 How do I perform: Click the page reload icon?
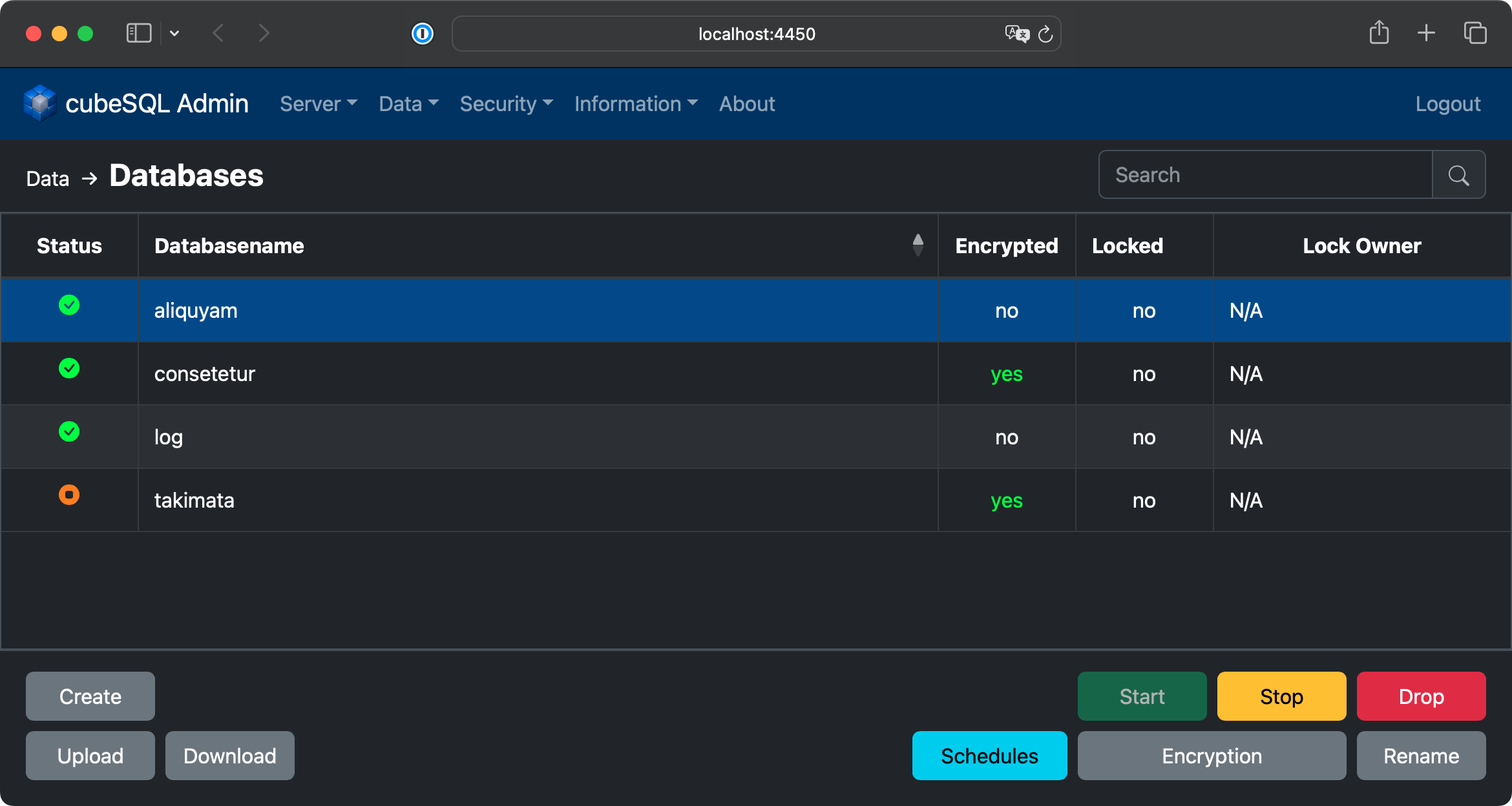click(1045, 34)
